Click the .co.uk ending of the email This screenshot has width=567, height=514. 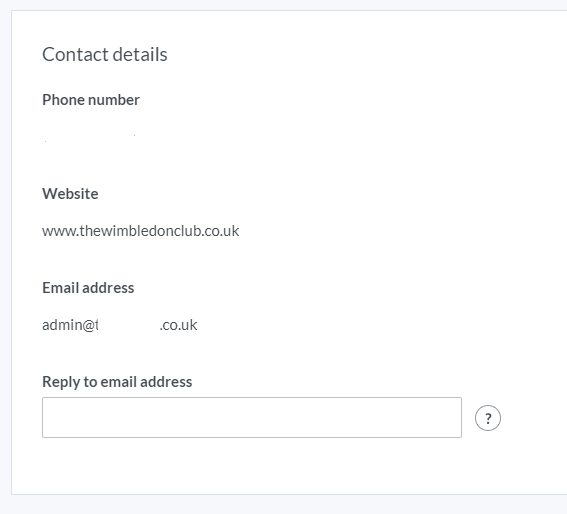coord(178,325)
